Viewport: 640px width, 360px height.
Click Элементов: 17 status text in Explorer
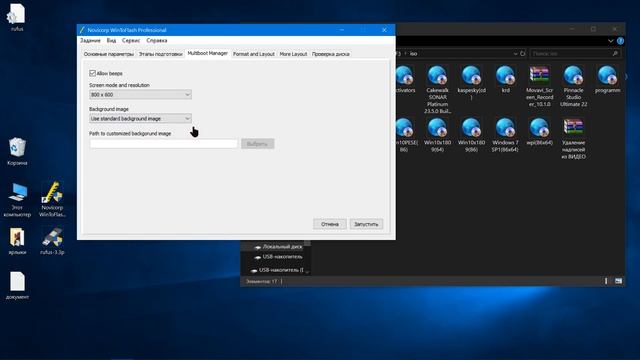coord(261,281)
